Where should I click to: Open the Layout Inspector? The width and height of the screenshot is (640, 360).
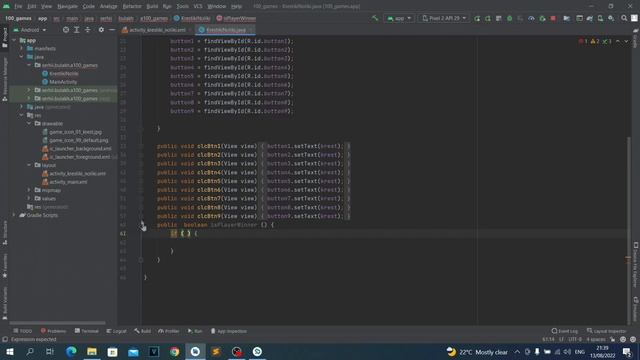(607, 331)
